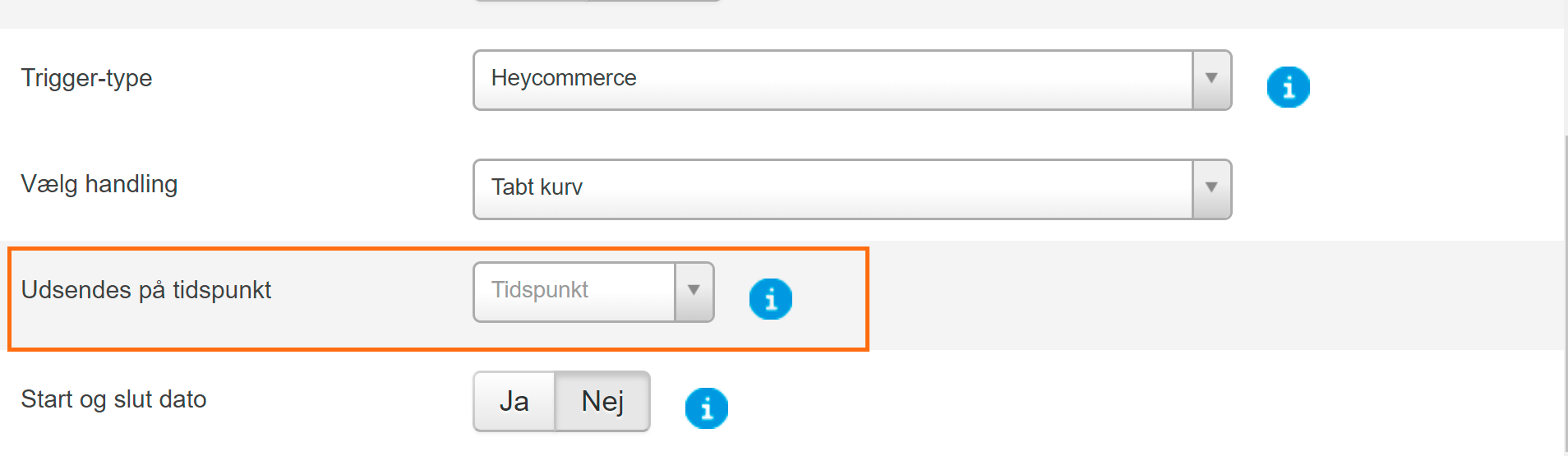Show info for Start og slut dato
The width and height of the screenshot is (1568, 456).
click(706, 408)
